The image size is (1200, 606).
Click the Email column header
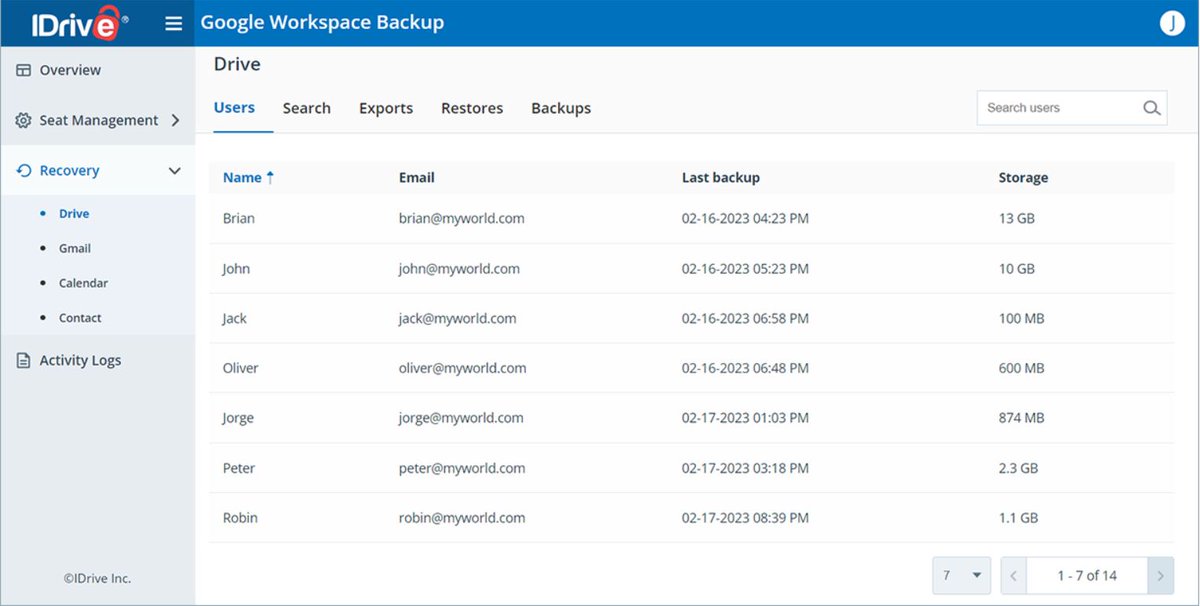[x=417, y=177]
